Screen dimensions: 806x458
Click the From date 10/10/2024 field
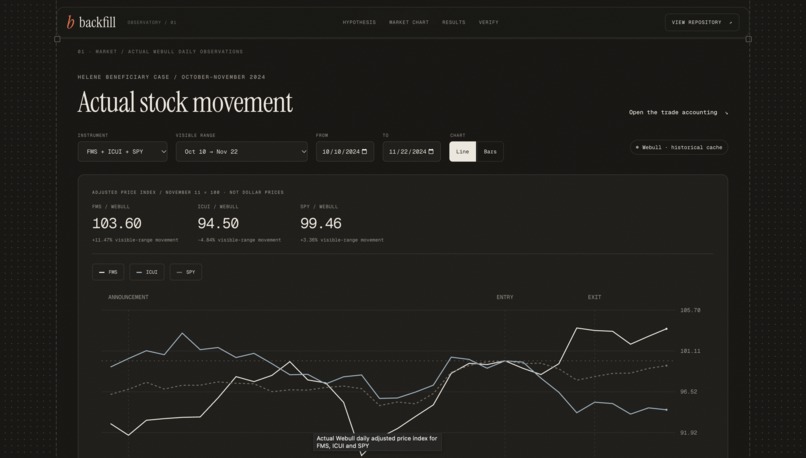tap(345, 152)
